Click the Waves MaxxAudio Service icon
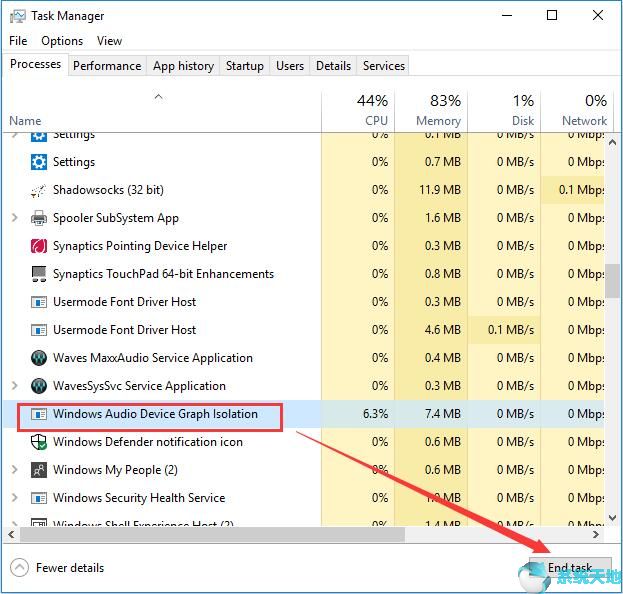The width and height of the screenshot is (623, 594). (39, 358)
